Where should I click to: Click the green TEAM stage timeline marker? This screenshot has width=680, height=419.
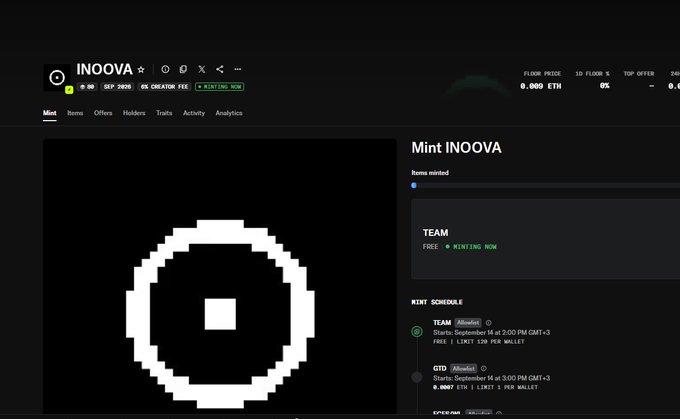click(417, 332)
